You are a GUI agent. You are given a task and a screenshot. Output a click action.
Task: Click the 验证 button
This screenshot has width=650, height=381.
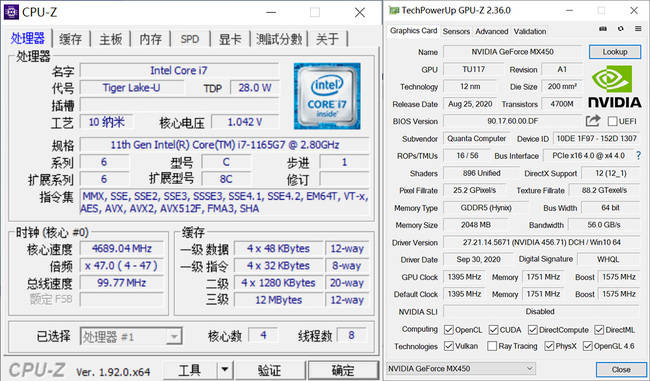click(269, 369)
